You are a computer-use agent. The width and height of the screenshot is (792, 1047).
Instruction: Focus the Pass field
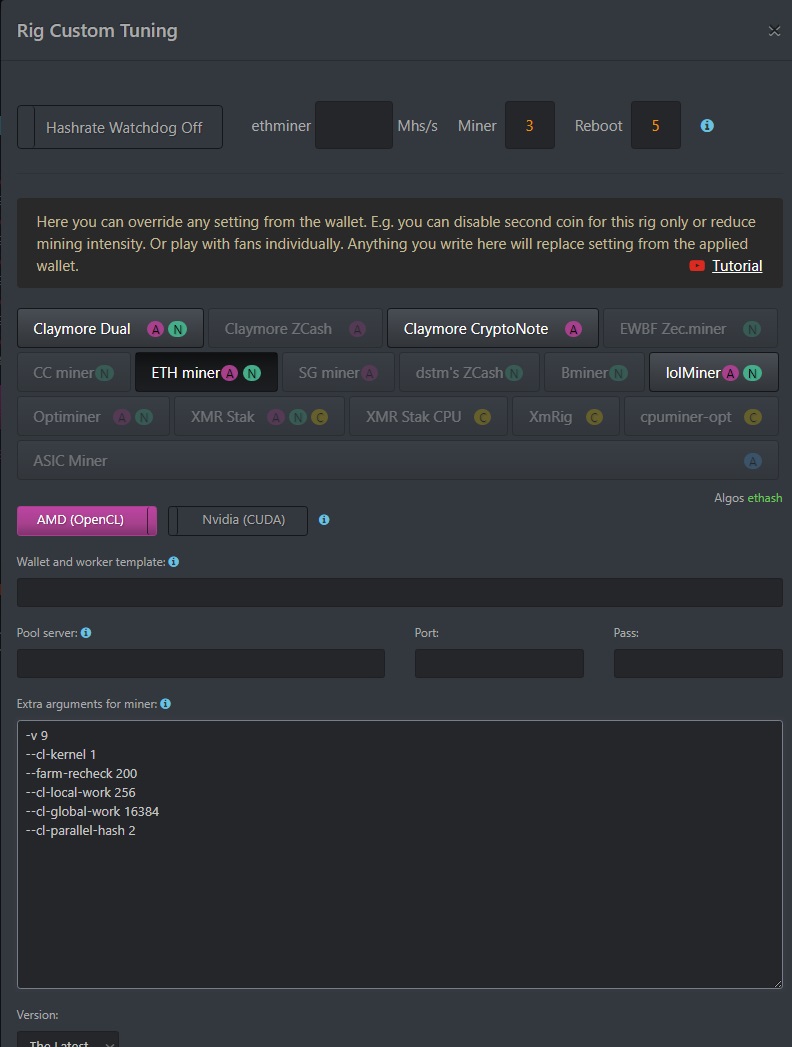click(698, 663)
